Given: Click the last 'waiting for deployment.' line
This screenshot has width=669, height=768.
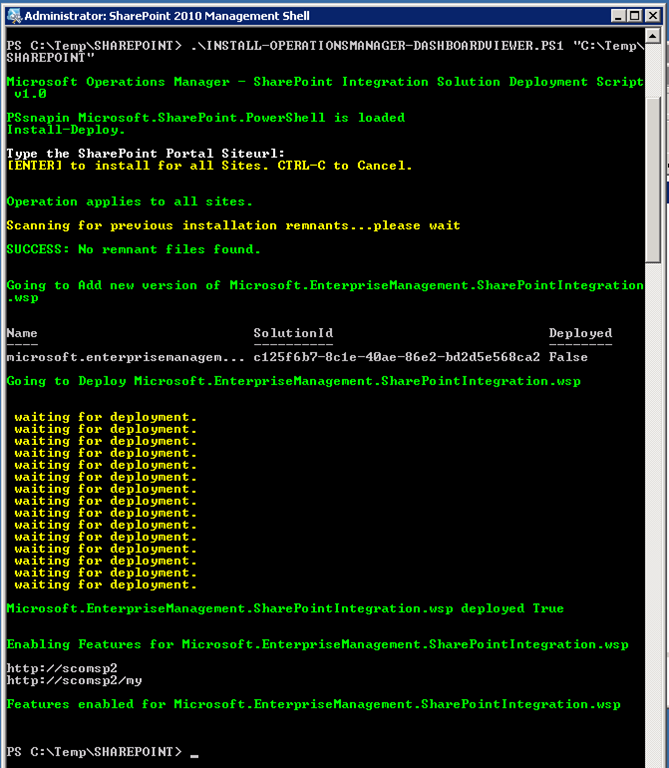Looking at the screenshot, I should pyautogui.click(x=105, y=585).
